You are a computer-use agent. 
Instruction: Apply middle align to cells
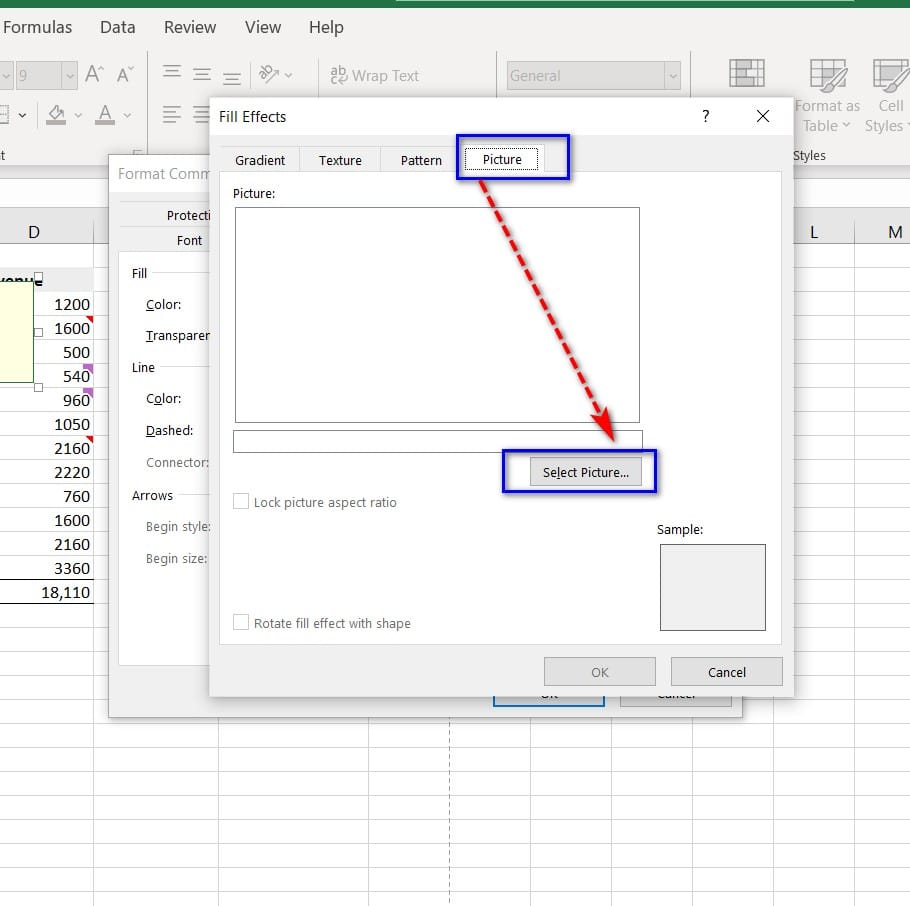coord(202,74)
